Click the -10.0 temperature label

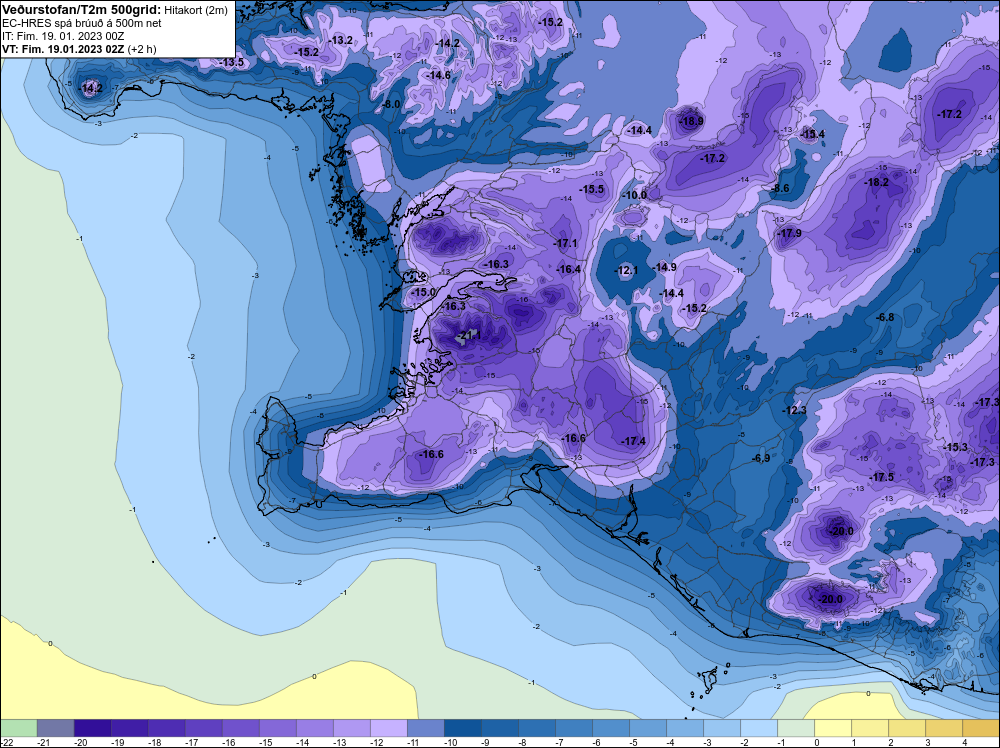[635, 195]
